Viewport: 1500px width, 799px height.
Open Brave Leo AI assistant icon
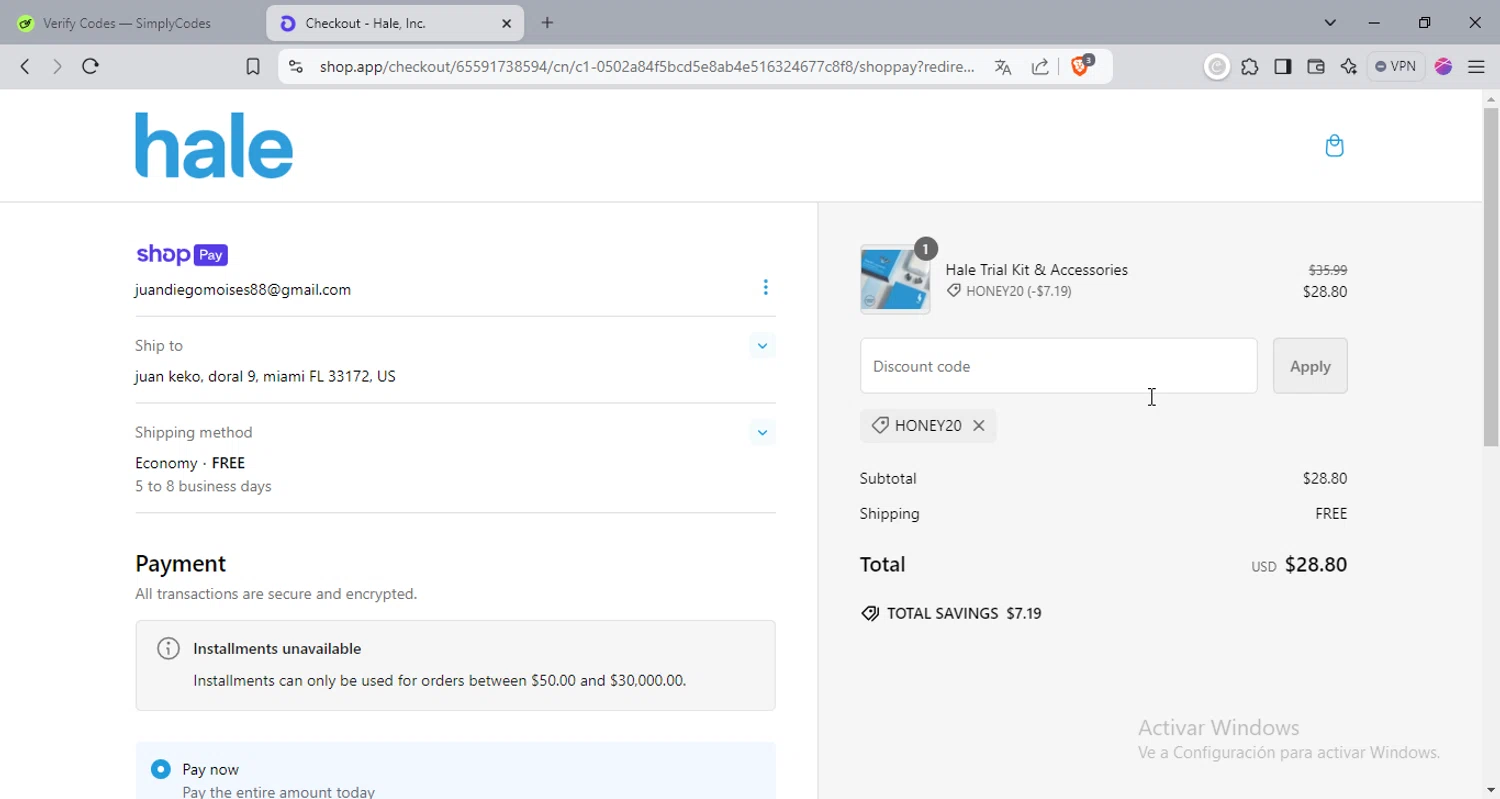pyautogui.click(x=1349, y=67)
